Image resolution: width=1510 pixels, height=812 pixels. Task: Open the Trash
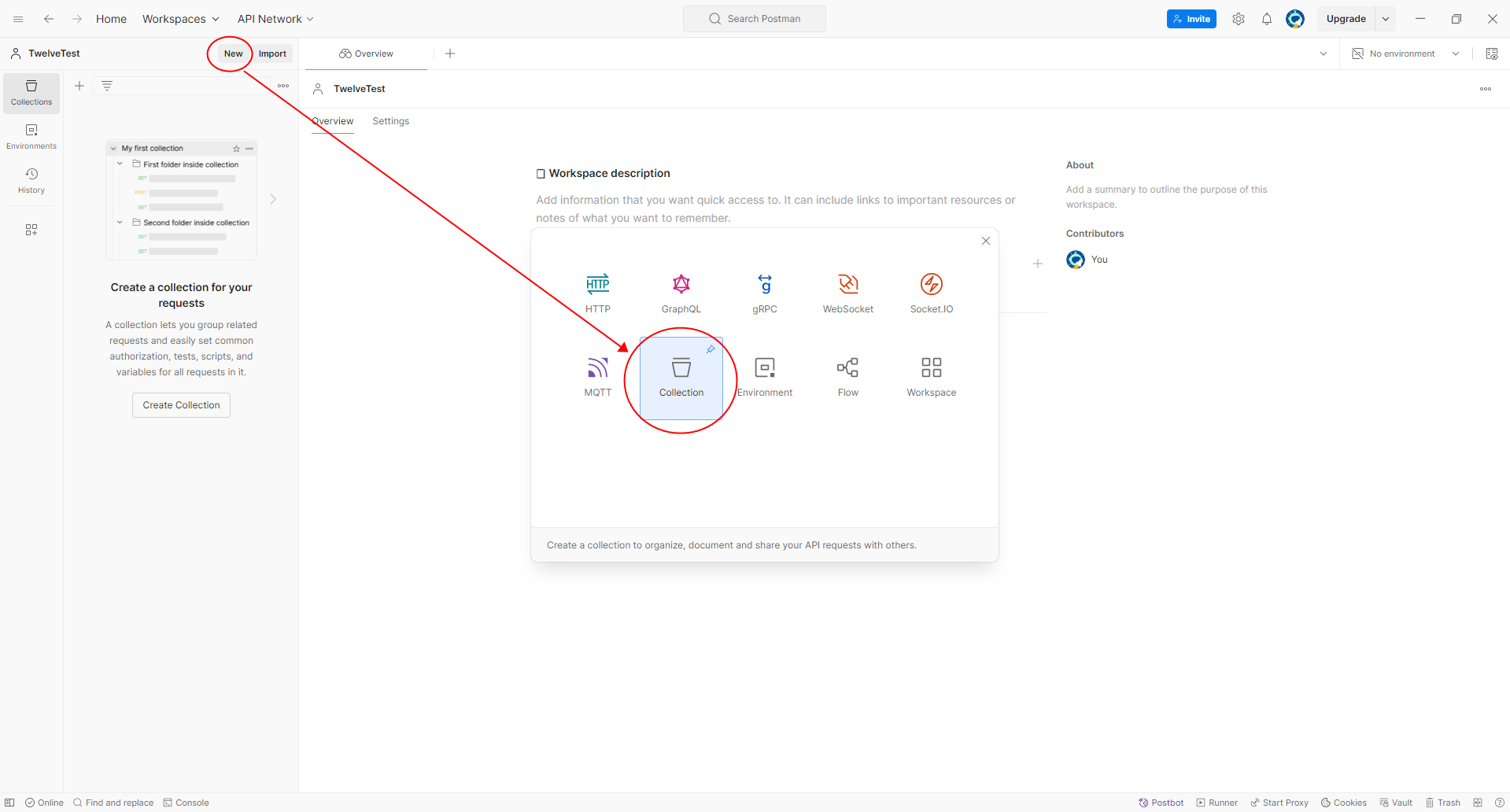1443,803
